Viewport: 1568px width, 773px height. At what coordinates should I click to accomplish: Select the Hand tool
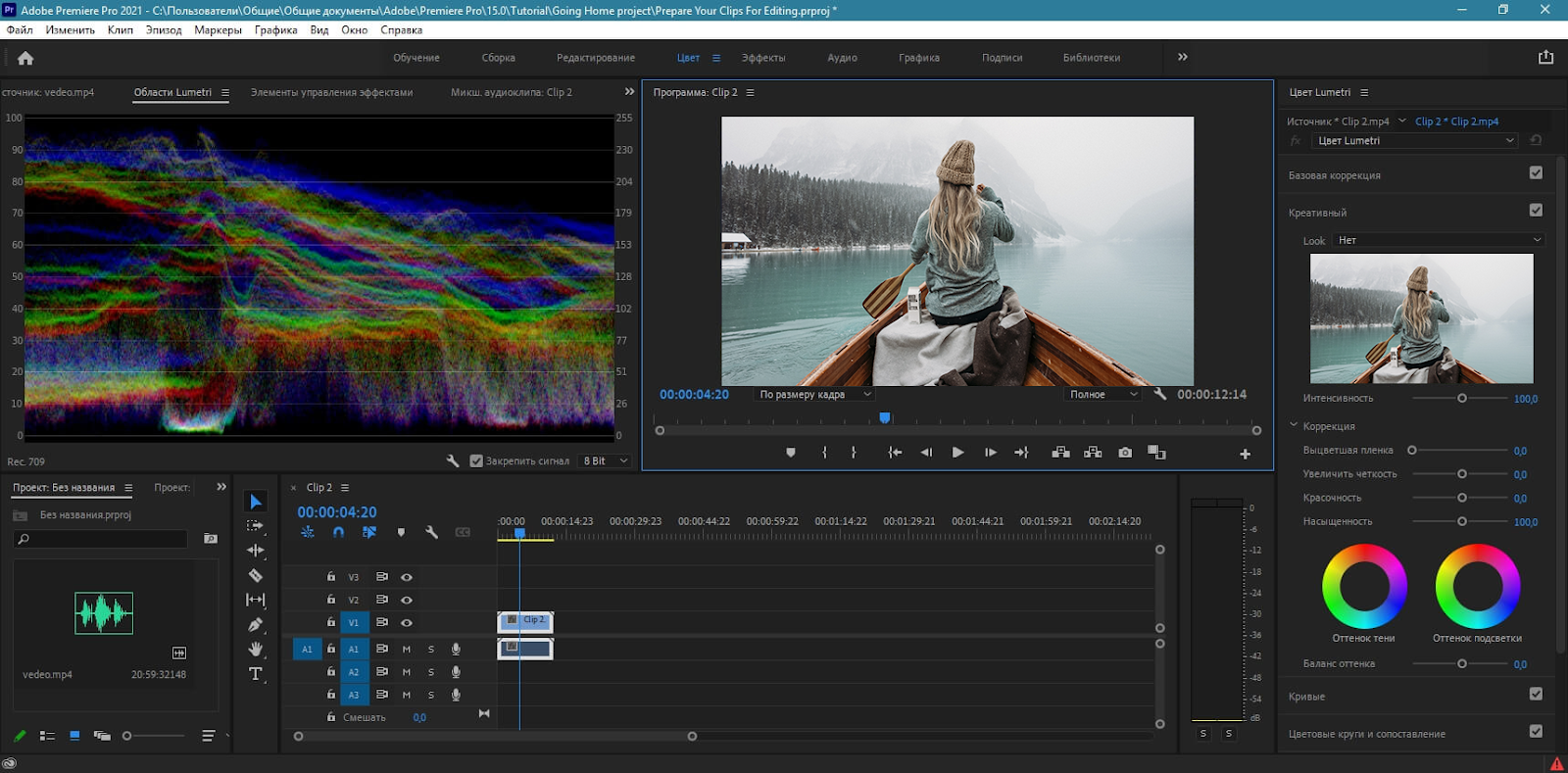click(256, 649)
